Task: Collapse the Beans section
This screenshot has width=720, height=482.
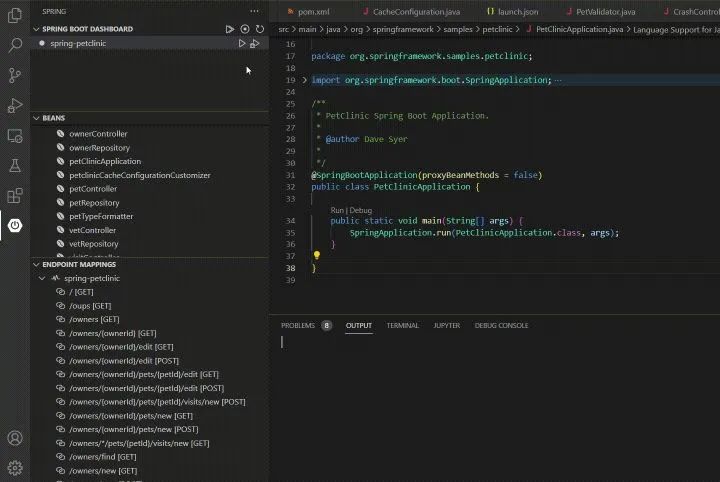Action: (36, 118)
